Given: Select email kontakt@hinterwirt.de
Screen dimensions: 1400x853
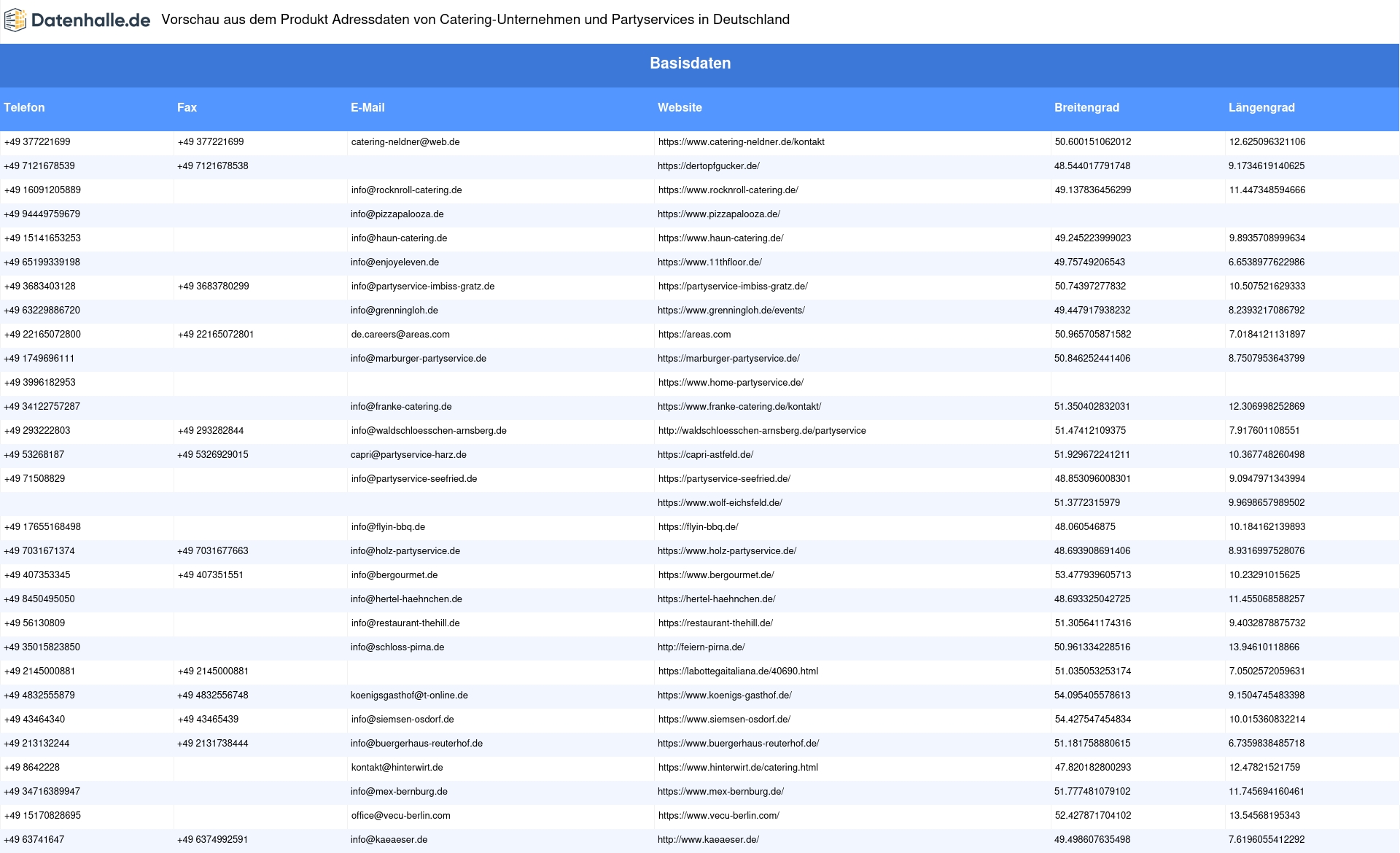Looking at the screenshot, I should coord(397,768).
